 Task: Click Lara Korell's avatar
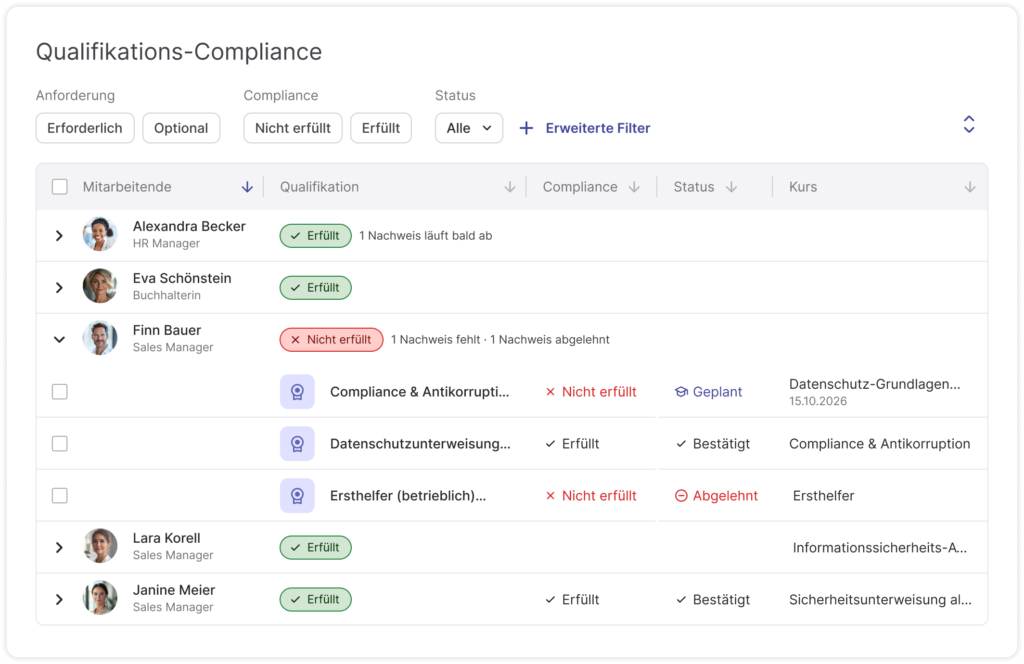tap(100, 546)
